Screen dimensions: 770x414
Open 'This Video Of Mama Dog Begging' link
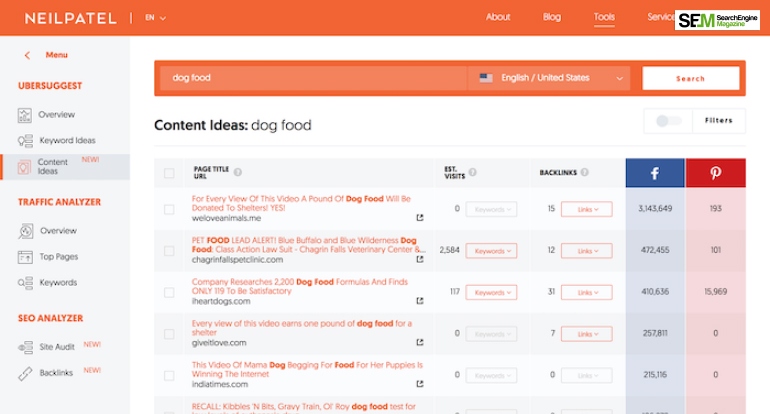(307, 369)
